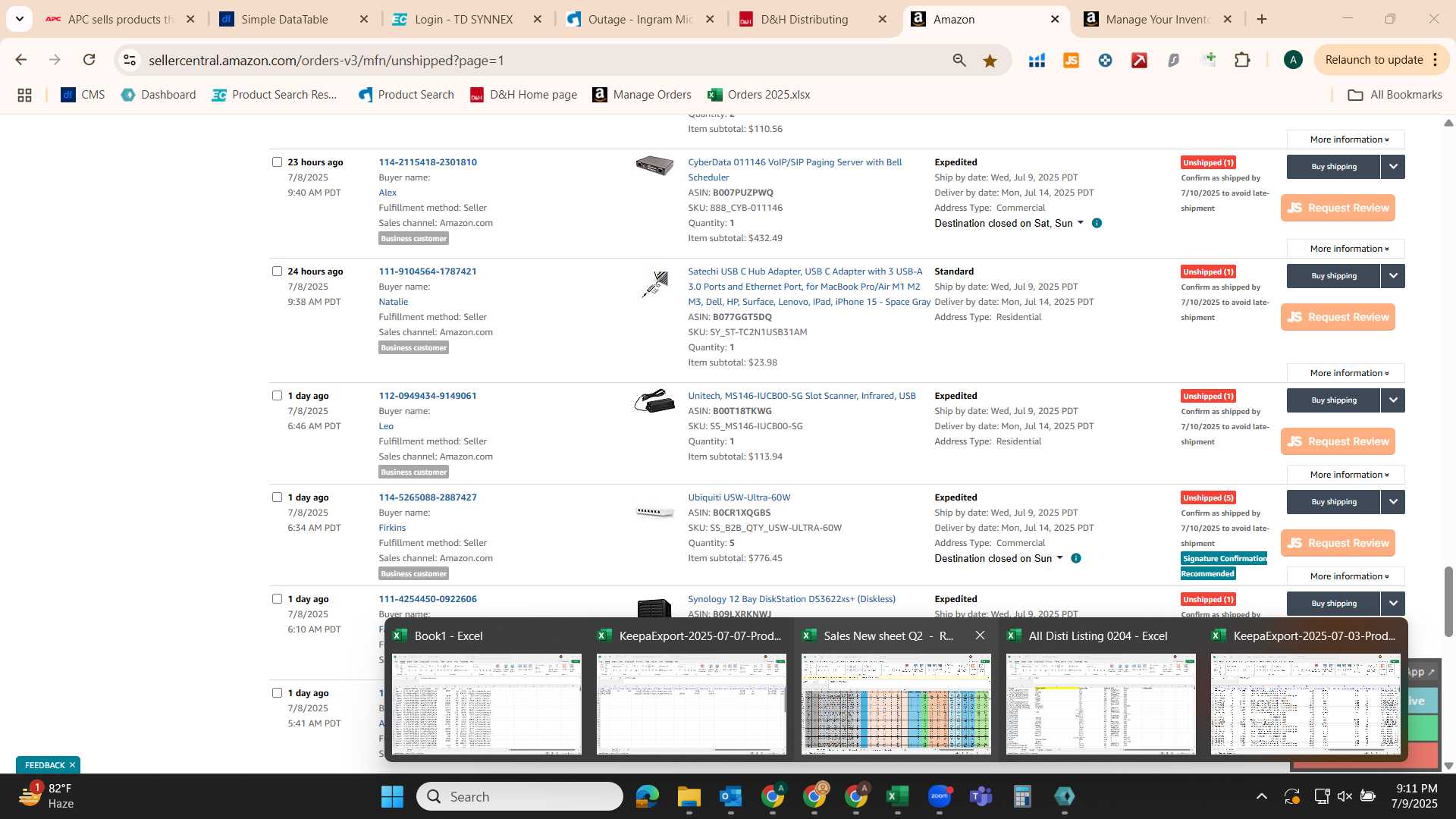Bookmark star icon in address bar
The width and height of the screenshot is (1456, 819).
click(990, 61)
